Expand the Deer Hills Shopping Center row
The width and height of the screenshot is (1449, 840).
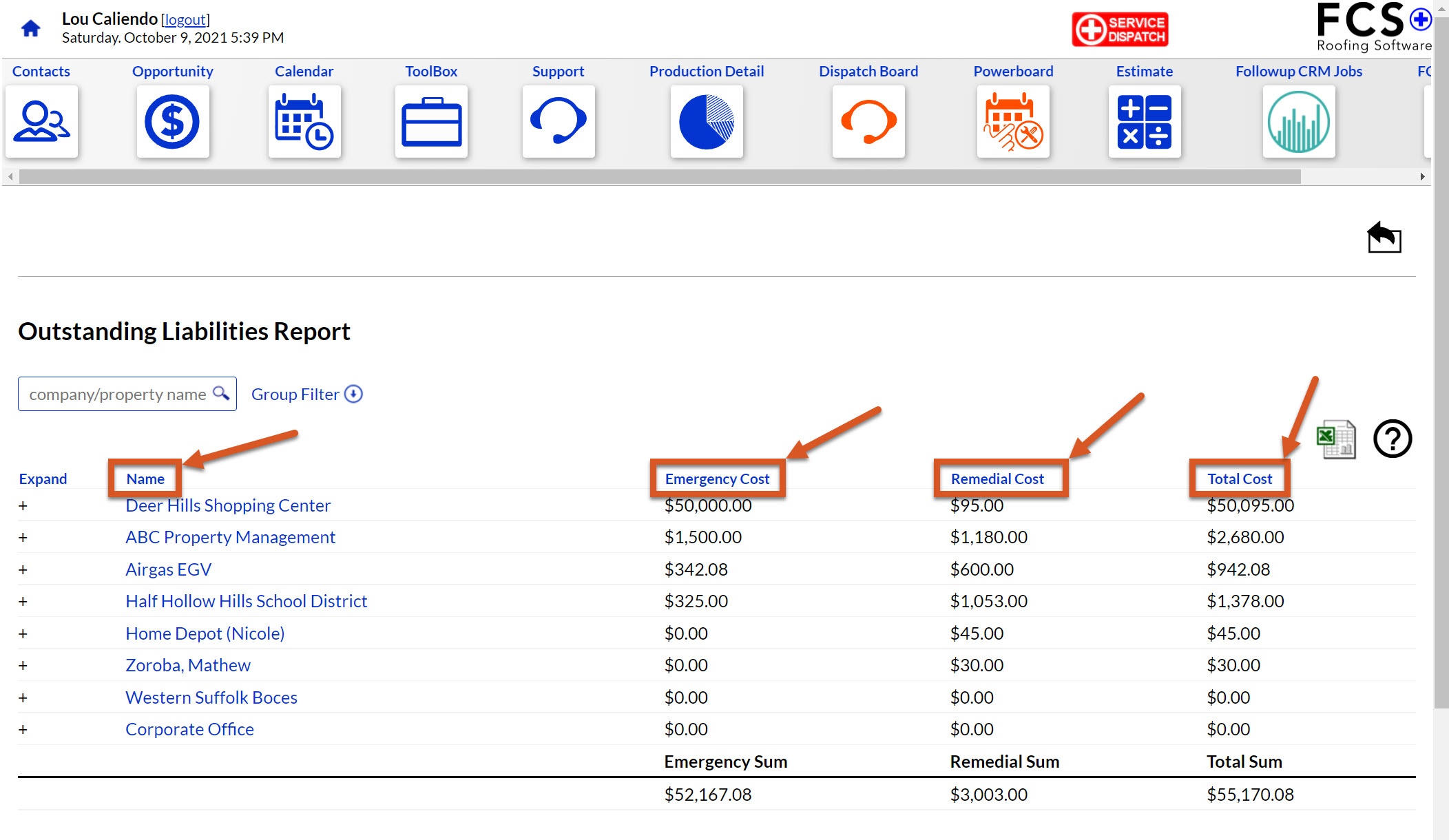[23, 506]
